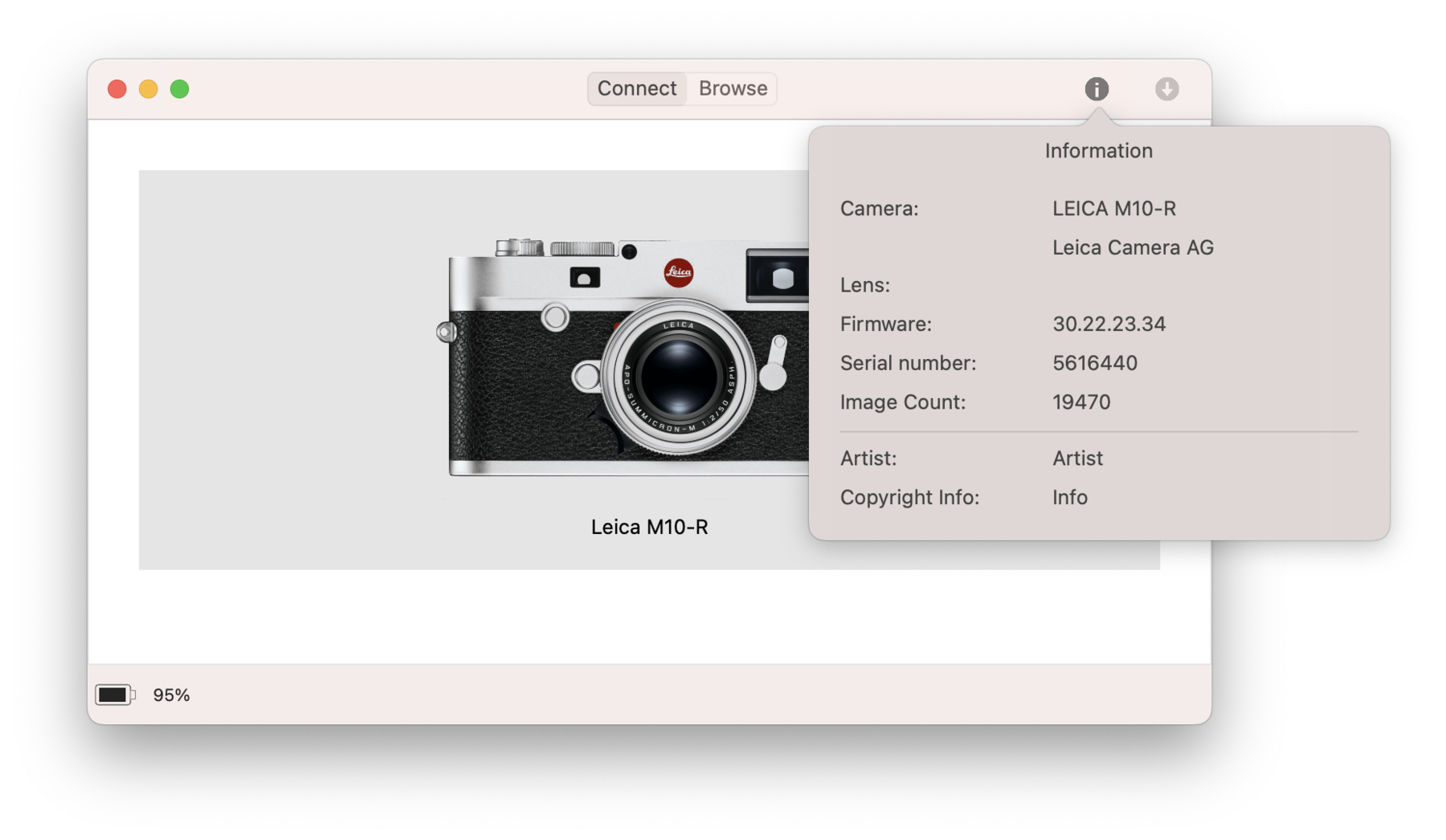Toggle Connect mode in the segmented control
This screenshot has height=840, width=1446.
coord(636,88)
